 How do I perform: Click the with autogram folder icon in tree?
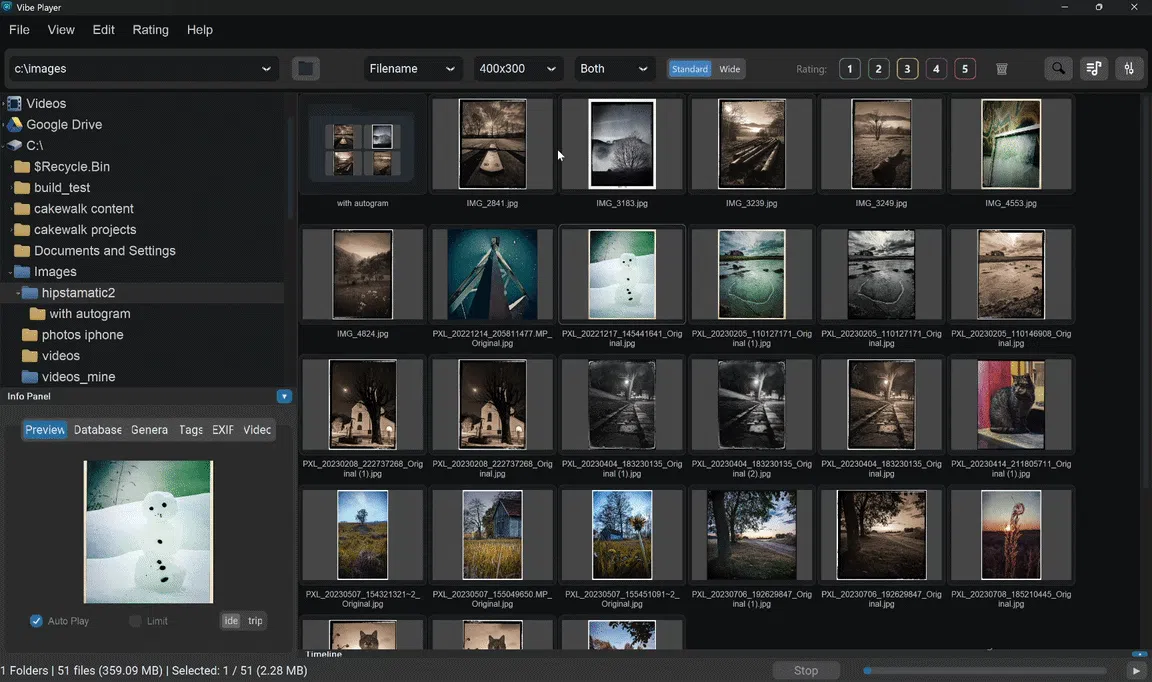coord(37,314)
